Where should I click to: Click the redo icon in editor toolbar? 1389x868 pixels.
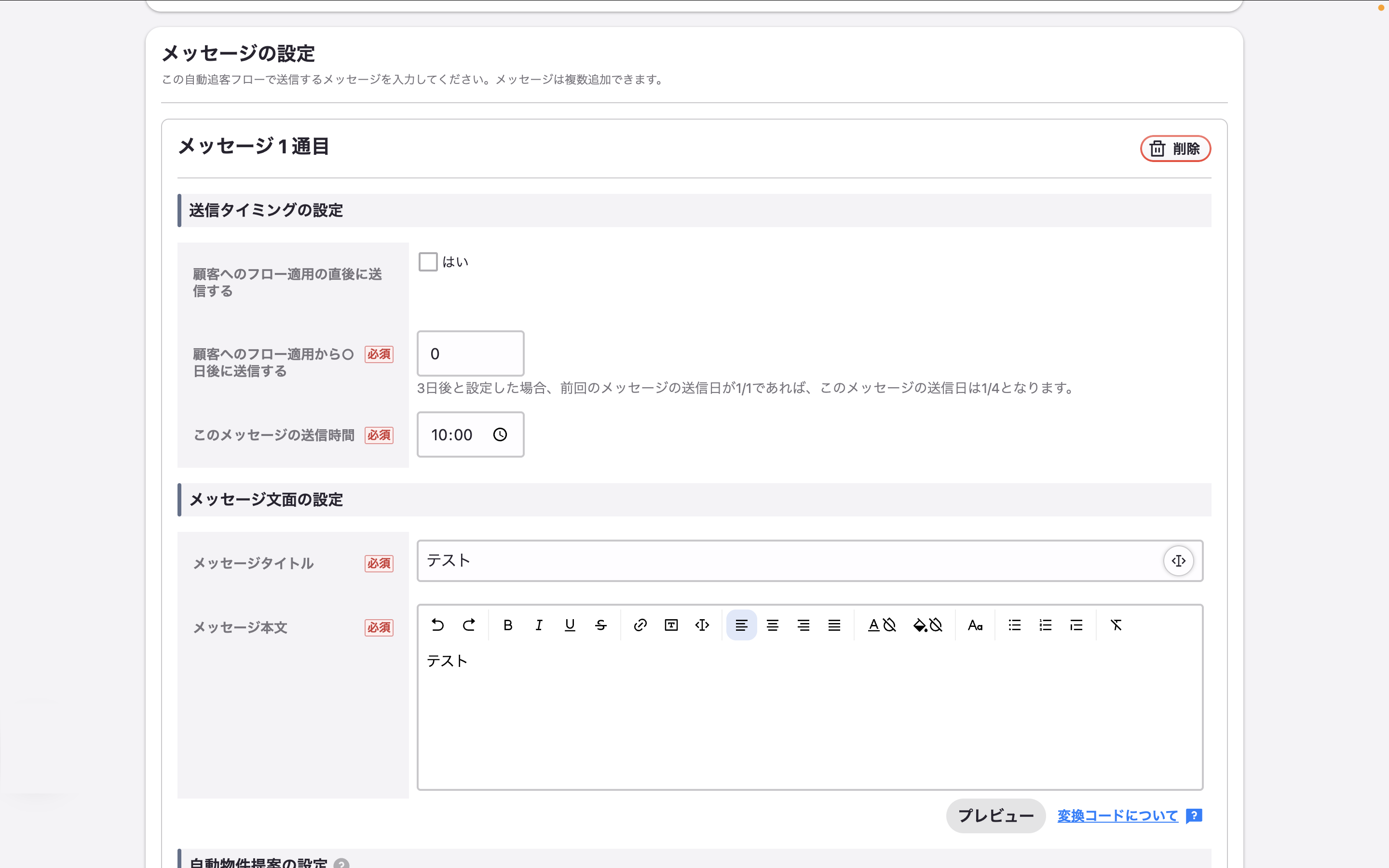[469, 625]
